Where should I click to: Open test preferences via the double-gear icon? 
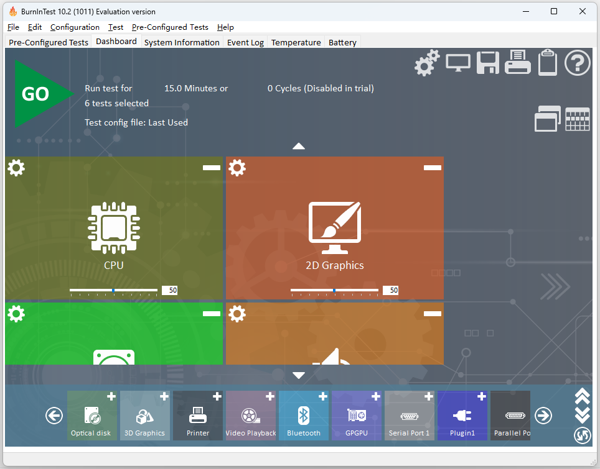pyautogui.click(x=427, y=64)
